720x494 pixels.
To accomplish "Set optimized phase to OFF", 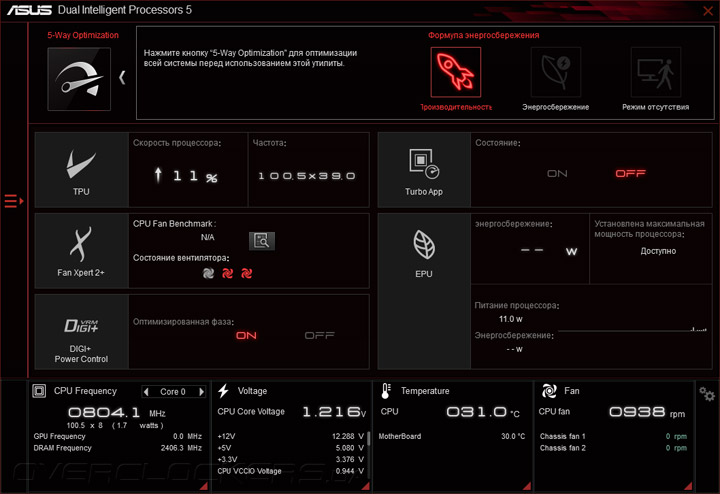I will point(320,336).
